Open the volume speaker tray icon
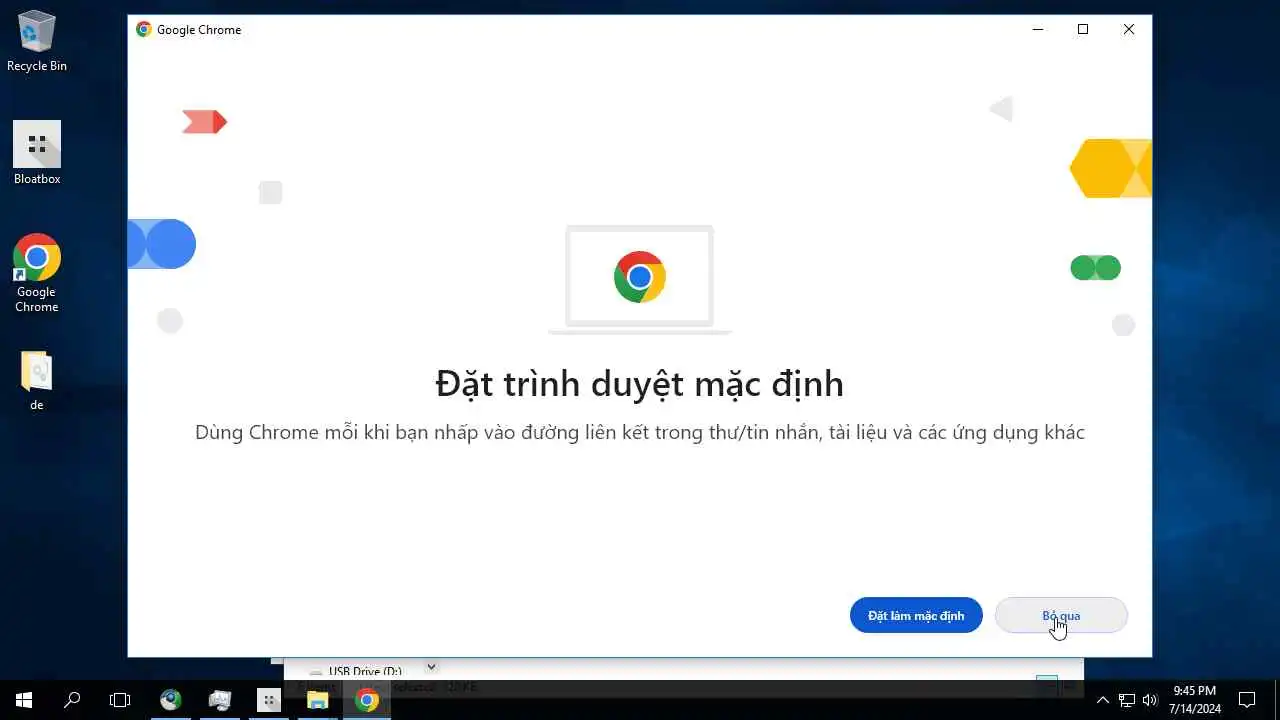The width and height of the screenshot is (1280, 720). click(1150, 700)
